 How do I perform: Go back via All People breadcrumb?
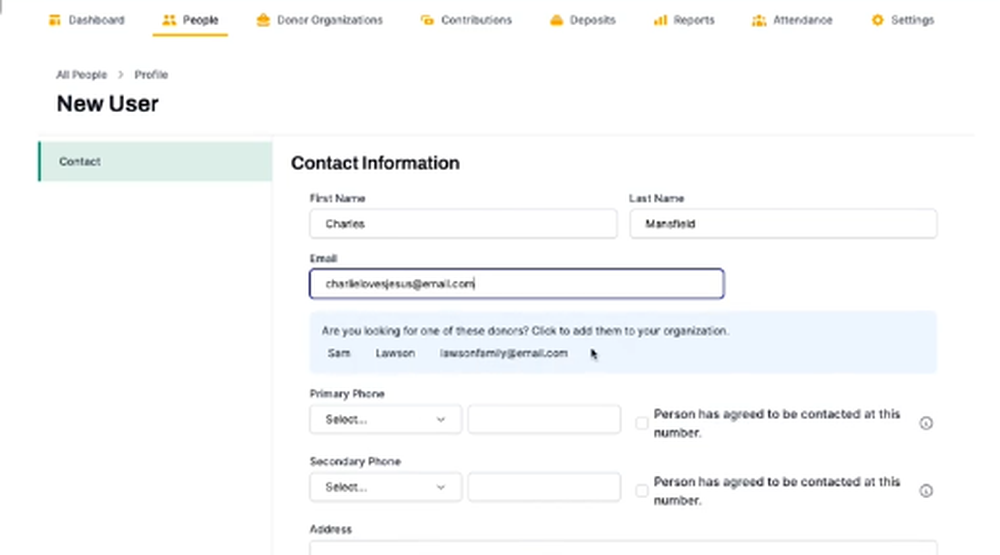point(81,75)
